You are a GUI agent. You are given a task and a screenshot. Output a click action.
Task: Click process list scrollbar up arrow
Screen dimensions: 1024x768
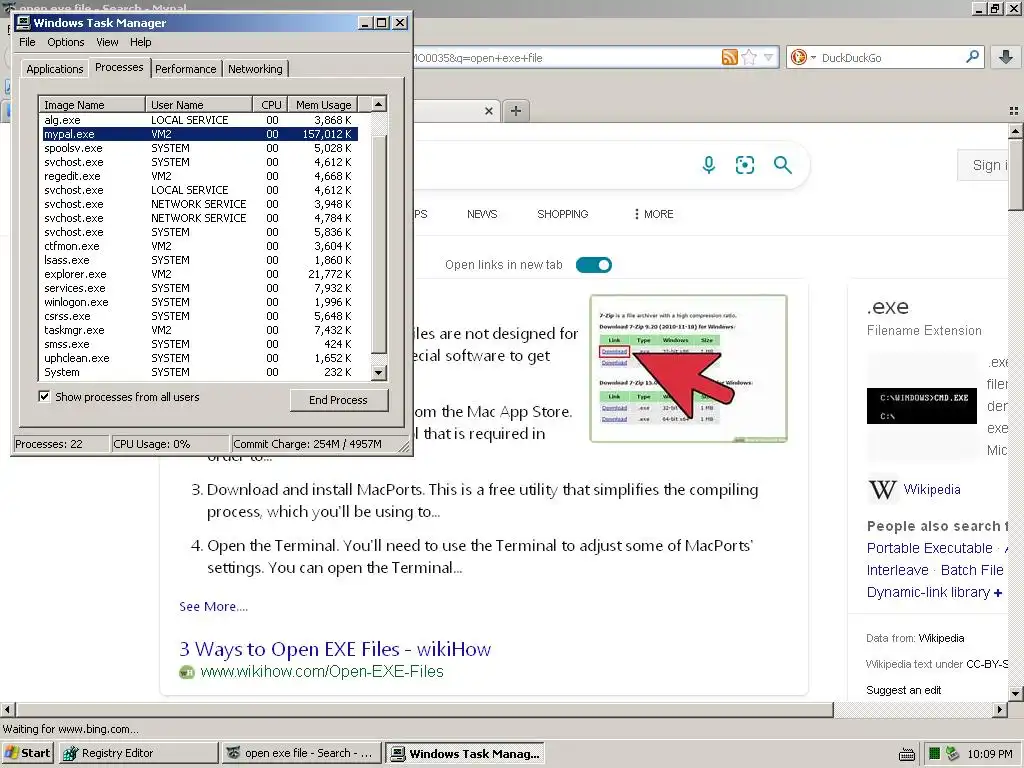(379, 104)
